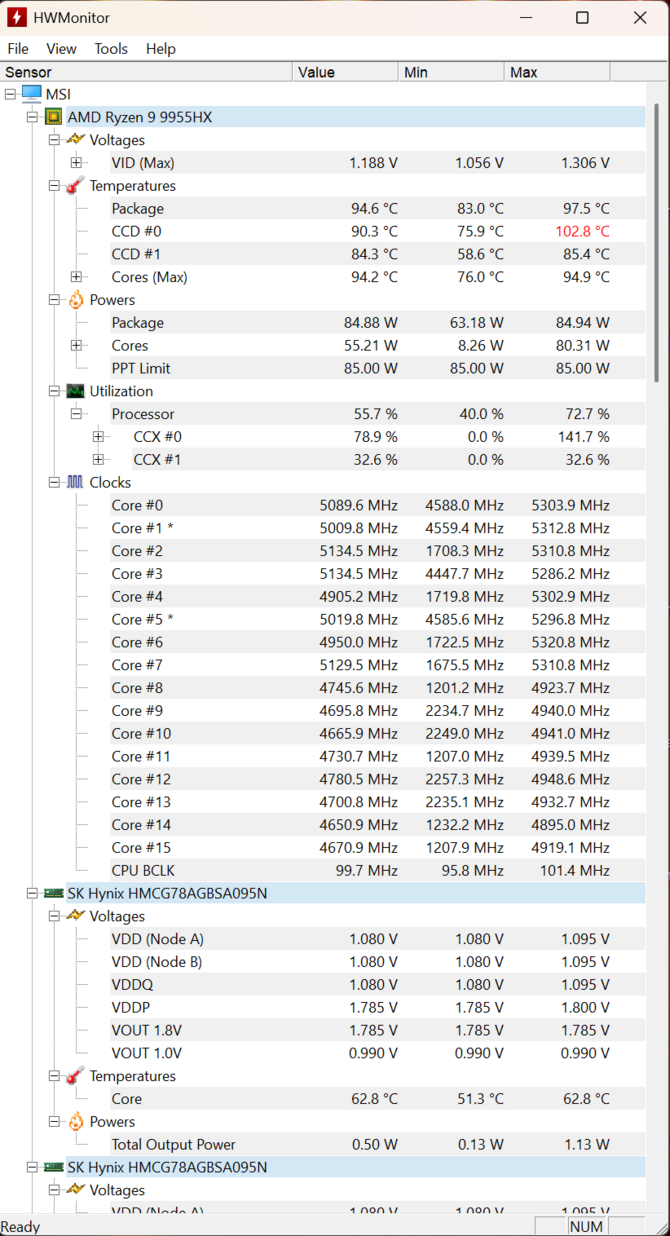Click the red 102.8 °C max value
The width and height of the screenshot is (670, 1236).
coord(582,231)
